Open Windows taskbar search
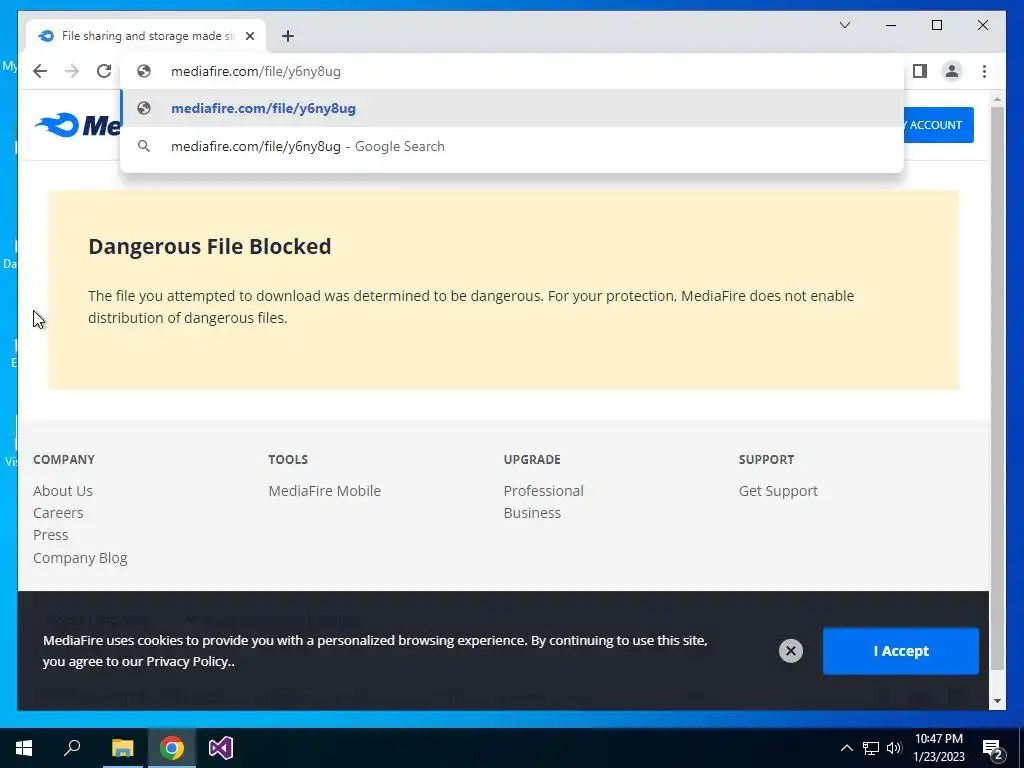 click(x=72, y=748)
